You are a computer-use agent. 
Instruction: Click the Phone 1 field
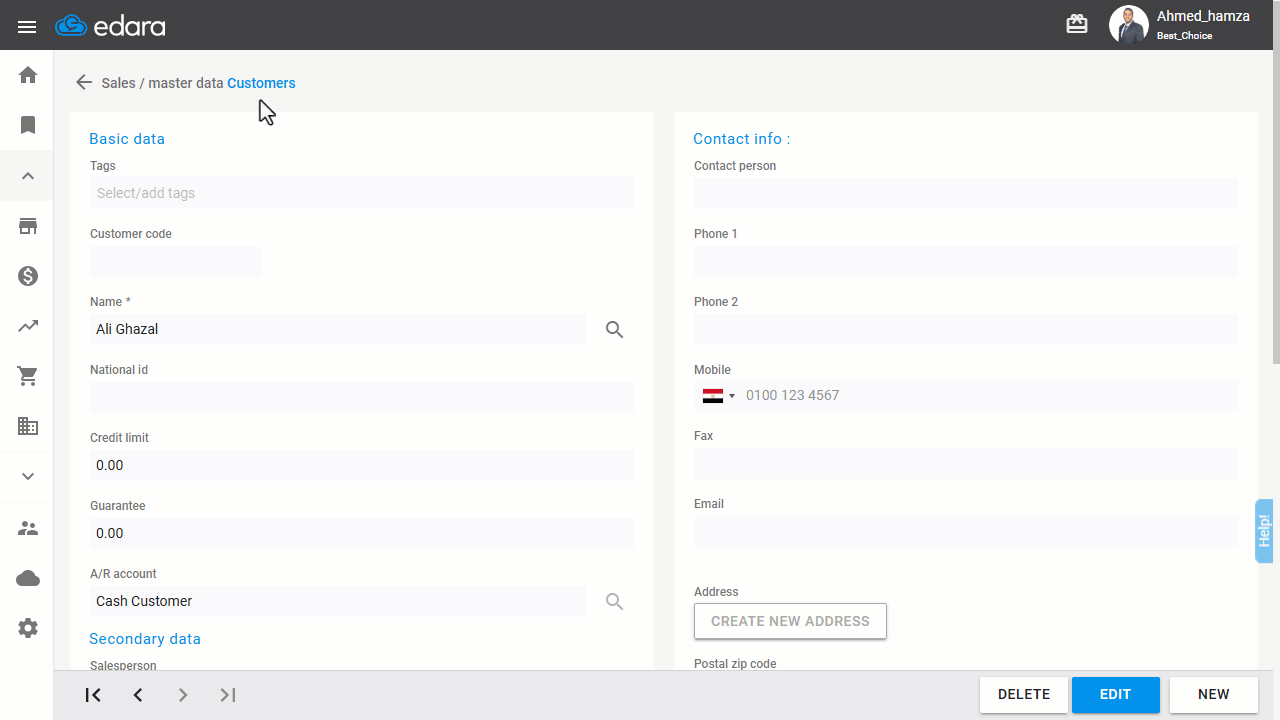(x=966, y=261)
